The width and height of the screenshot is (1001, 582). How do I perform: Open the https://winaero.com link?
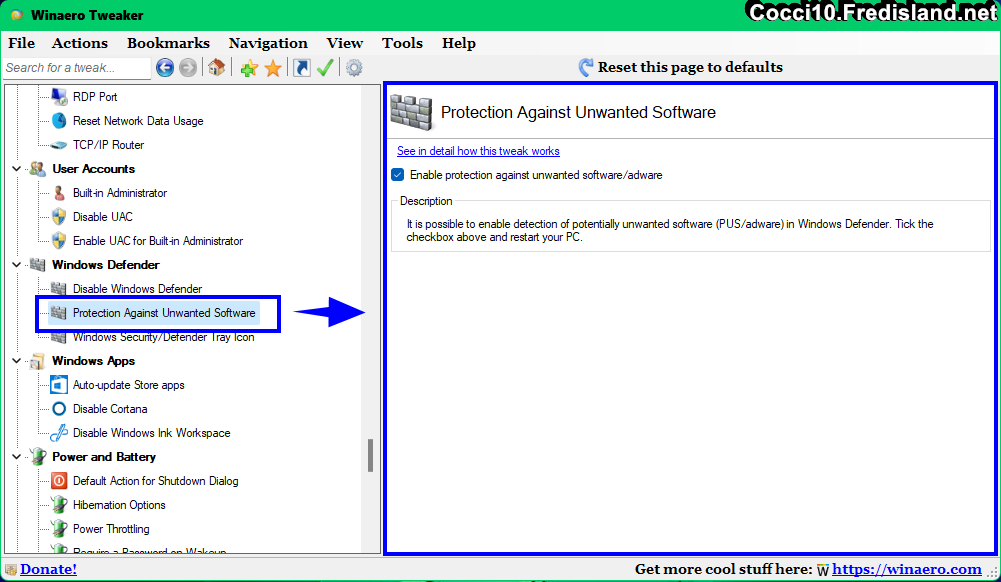(907, 569)
